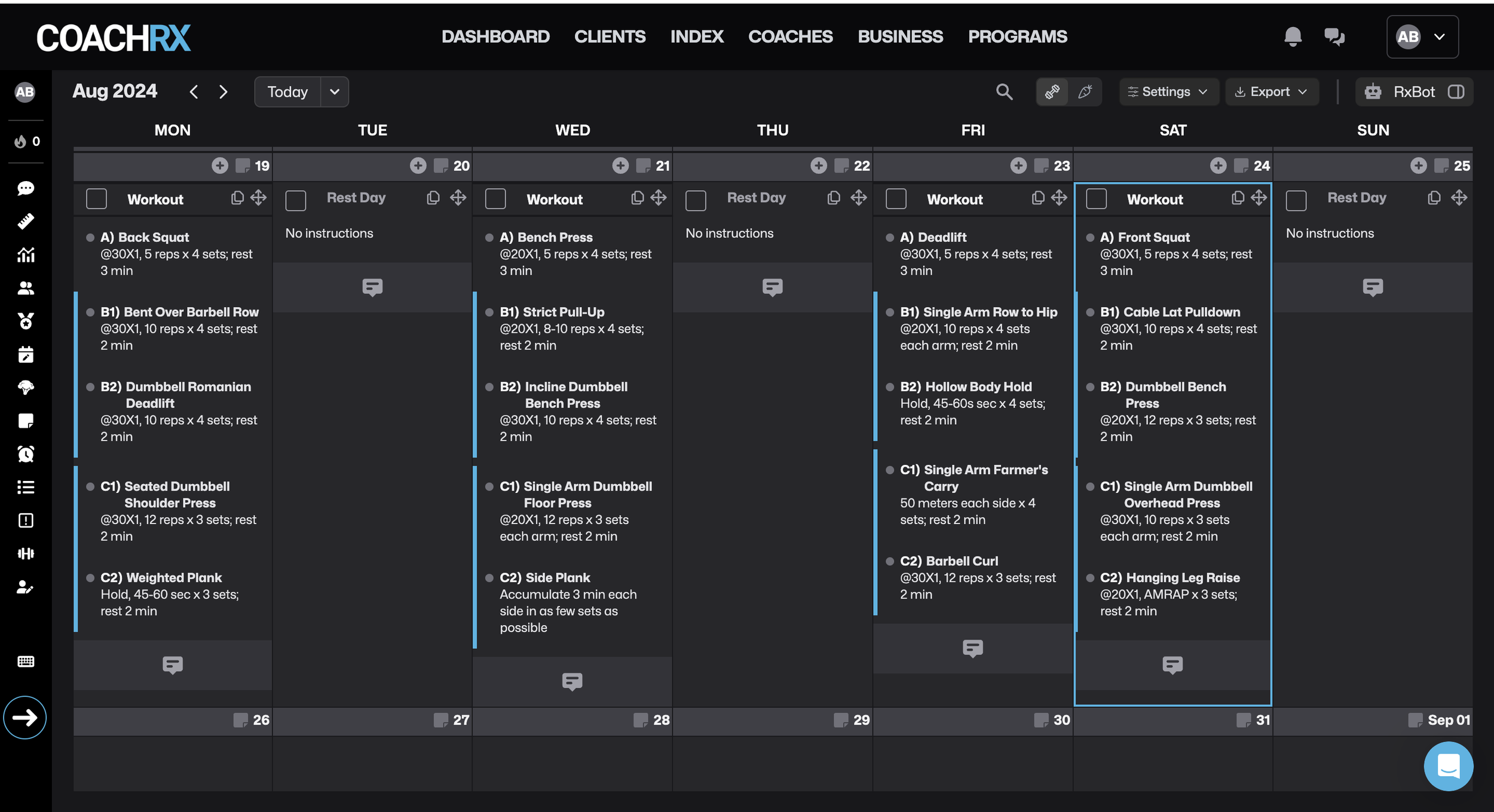Viewport: 1494px width, 812px height.
Task: Tick the Thursday Rest Day checkbox
Action: pyautogui.click(x=696, y=200)
